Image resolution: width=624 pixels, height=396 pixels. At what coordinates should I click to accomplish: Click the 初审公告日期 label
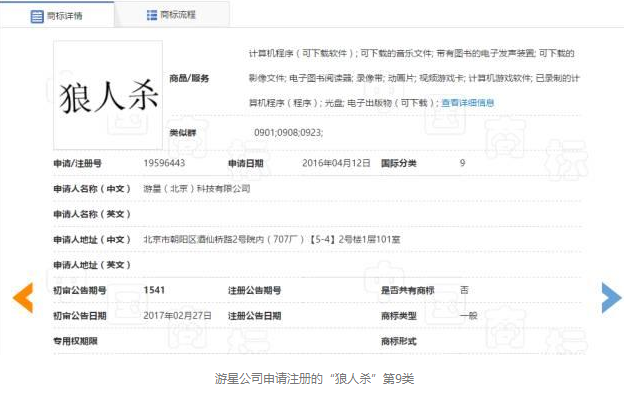(80, 316)
